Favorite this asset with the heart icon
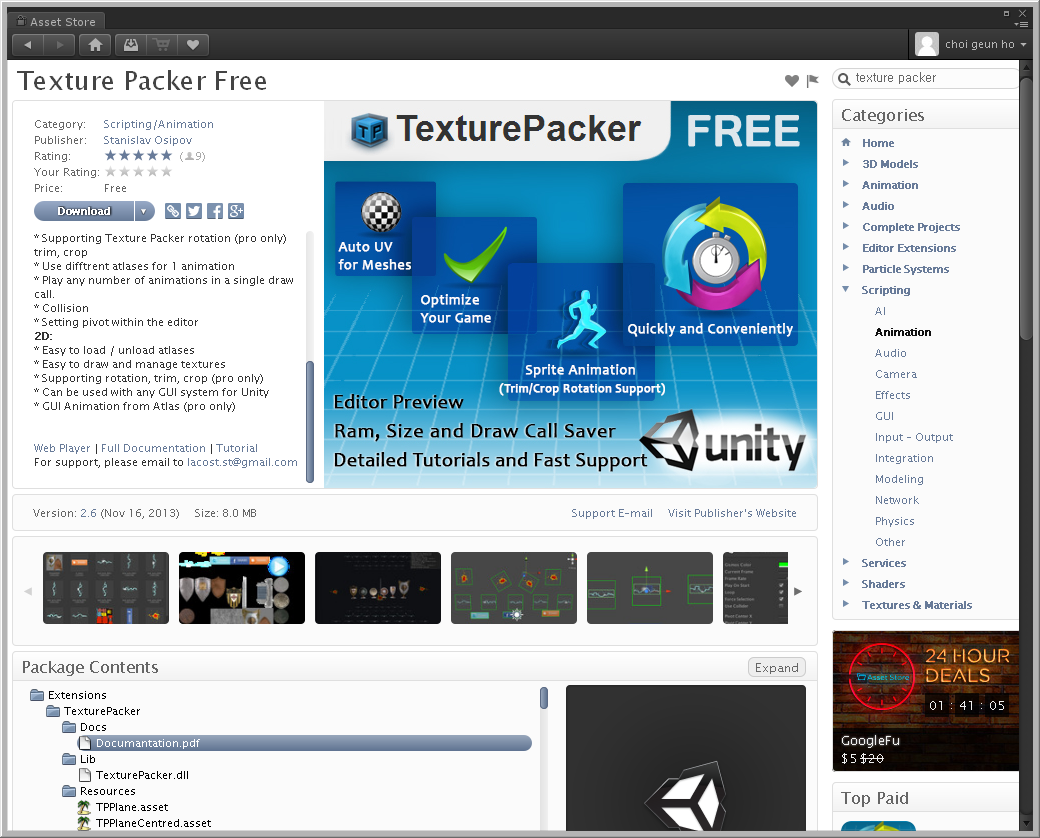 (x=791, y=81)
